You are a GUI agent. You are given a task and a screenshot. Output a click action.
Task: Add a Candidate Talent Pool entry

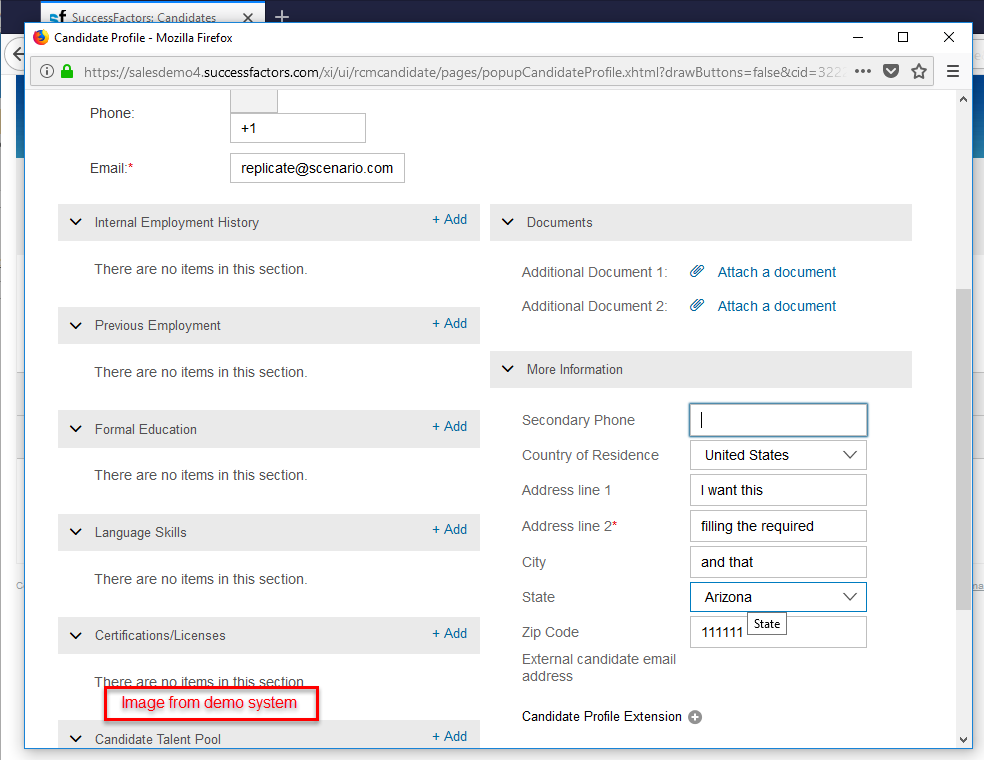point(449,736)
